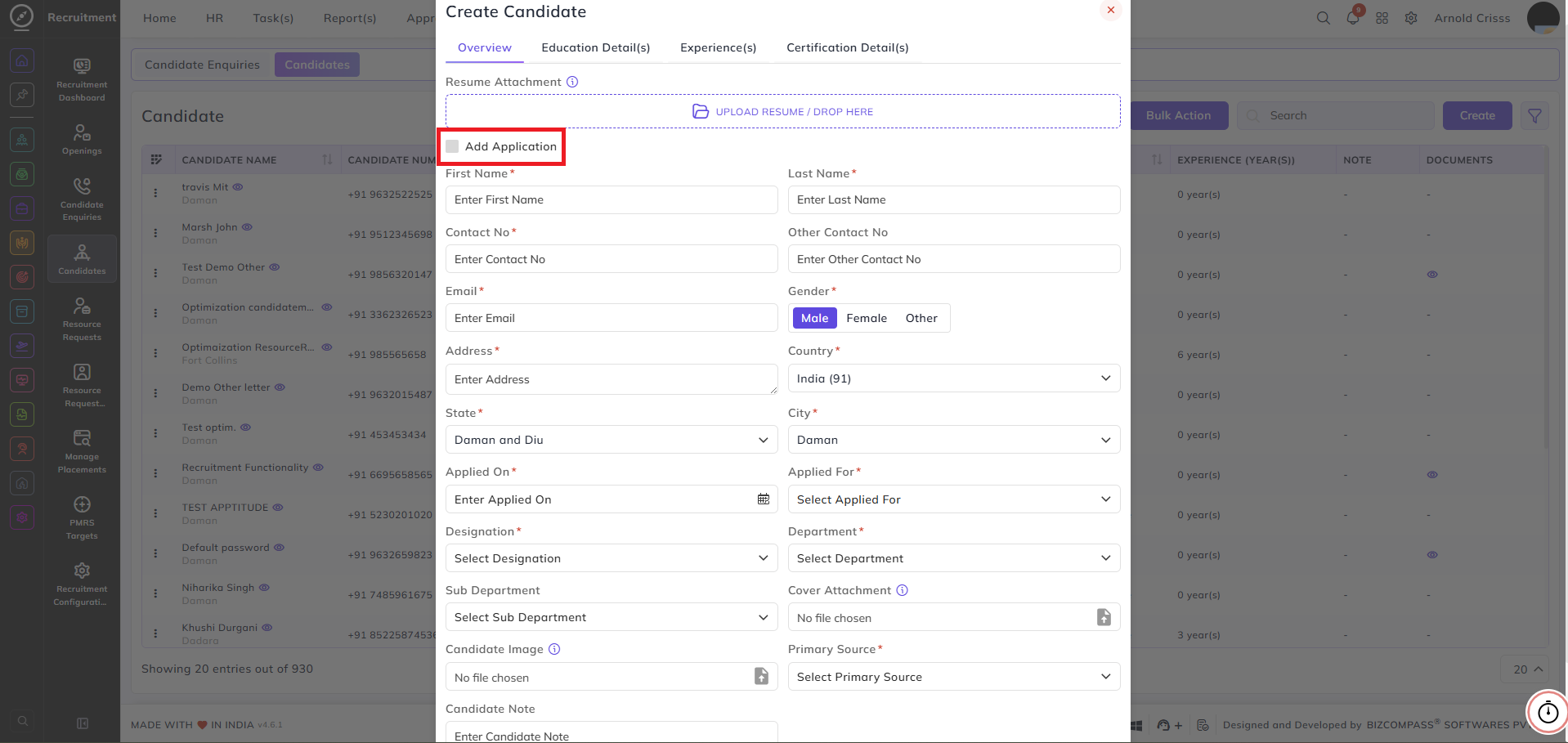This screenshot has width=1568, height=743.
Task: Click Resume Attachment info icon
Action: point(572,82)
